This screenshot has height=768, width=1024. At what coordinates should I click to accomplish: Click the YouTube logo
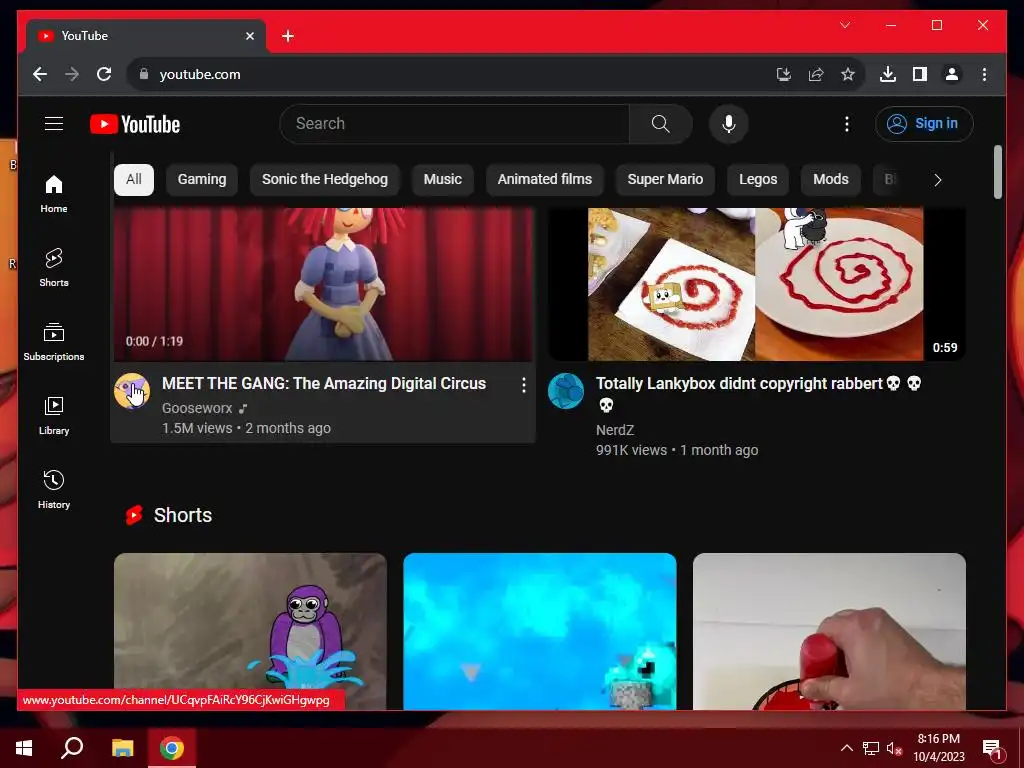tap(135, 124)
